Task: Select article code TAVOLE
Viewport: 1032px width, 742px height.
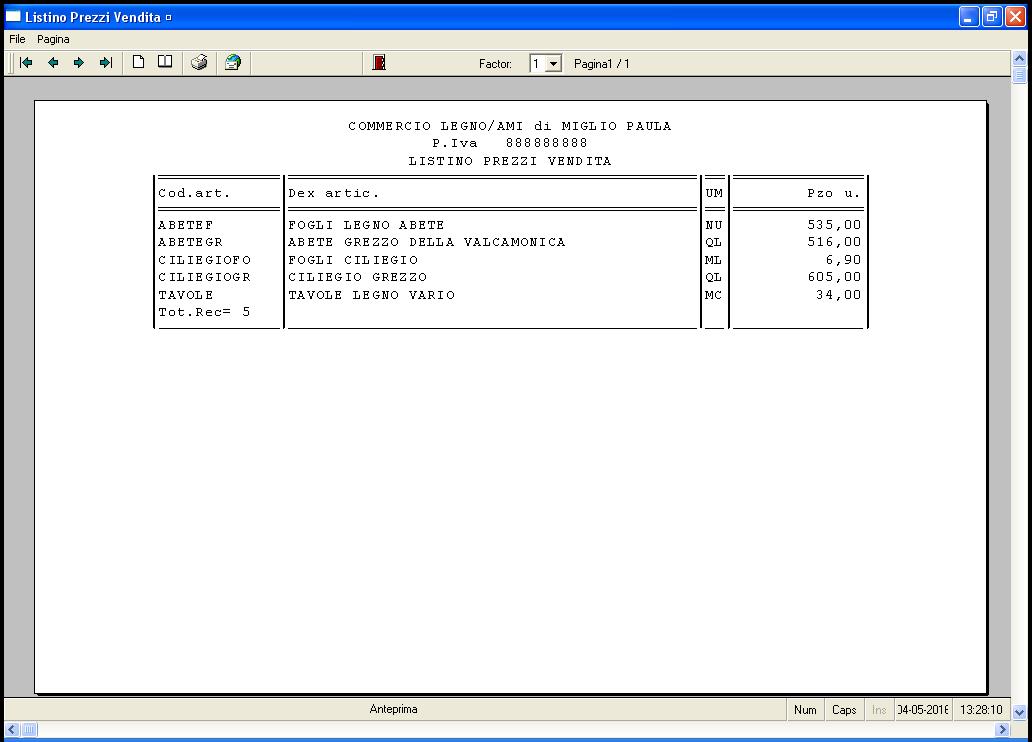Action: click(x=186, y=295)
